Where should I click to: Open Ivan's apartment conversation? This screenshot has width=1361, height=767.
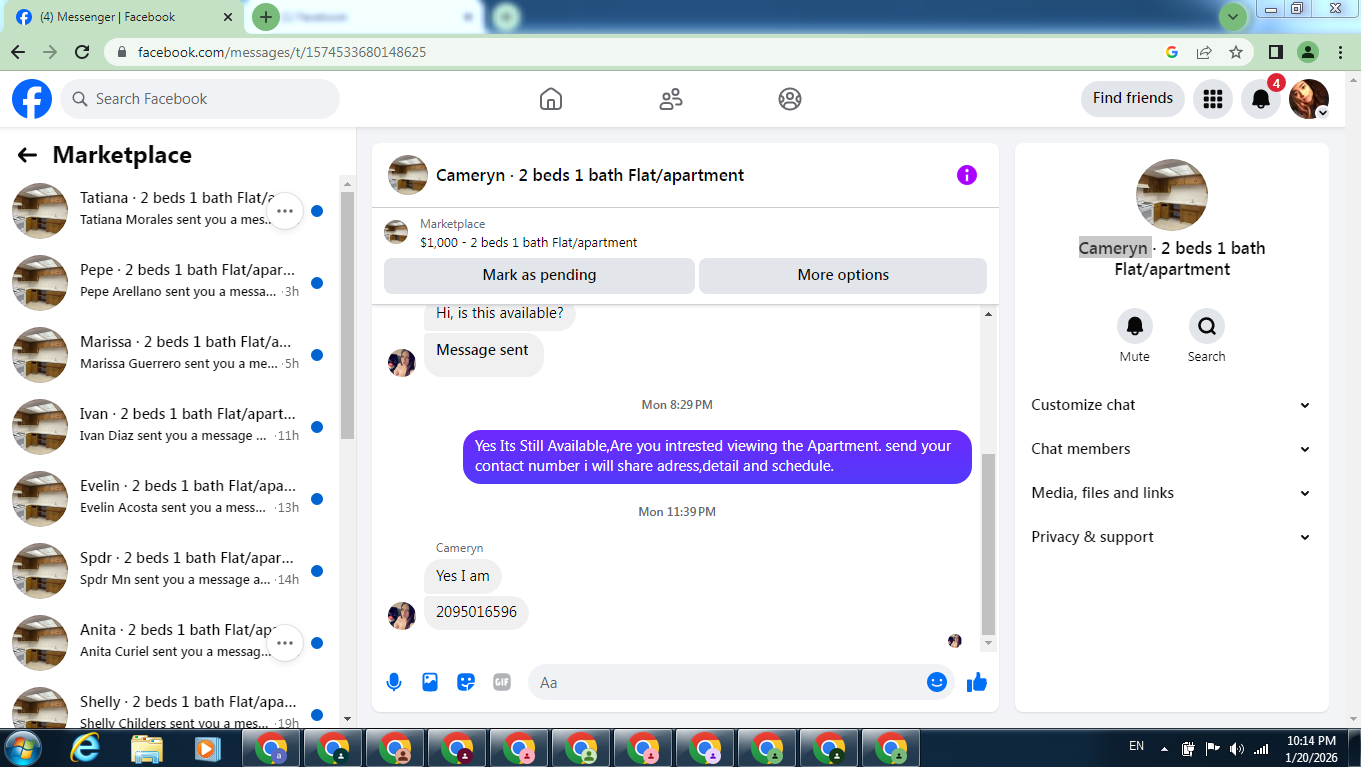pyautogui.click(x=169, y=426)
